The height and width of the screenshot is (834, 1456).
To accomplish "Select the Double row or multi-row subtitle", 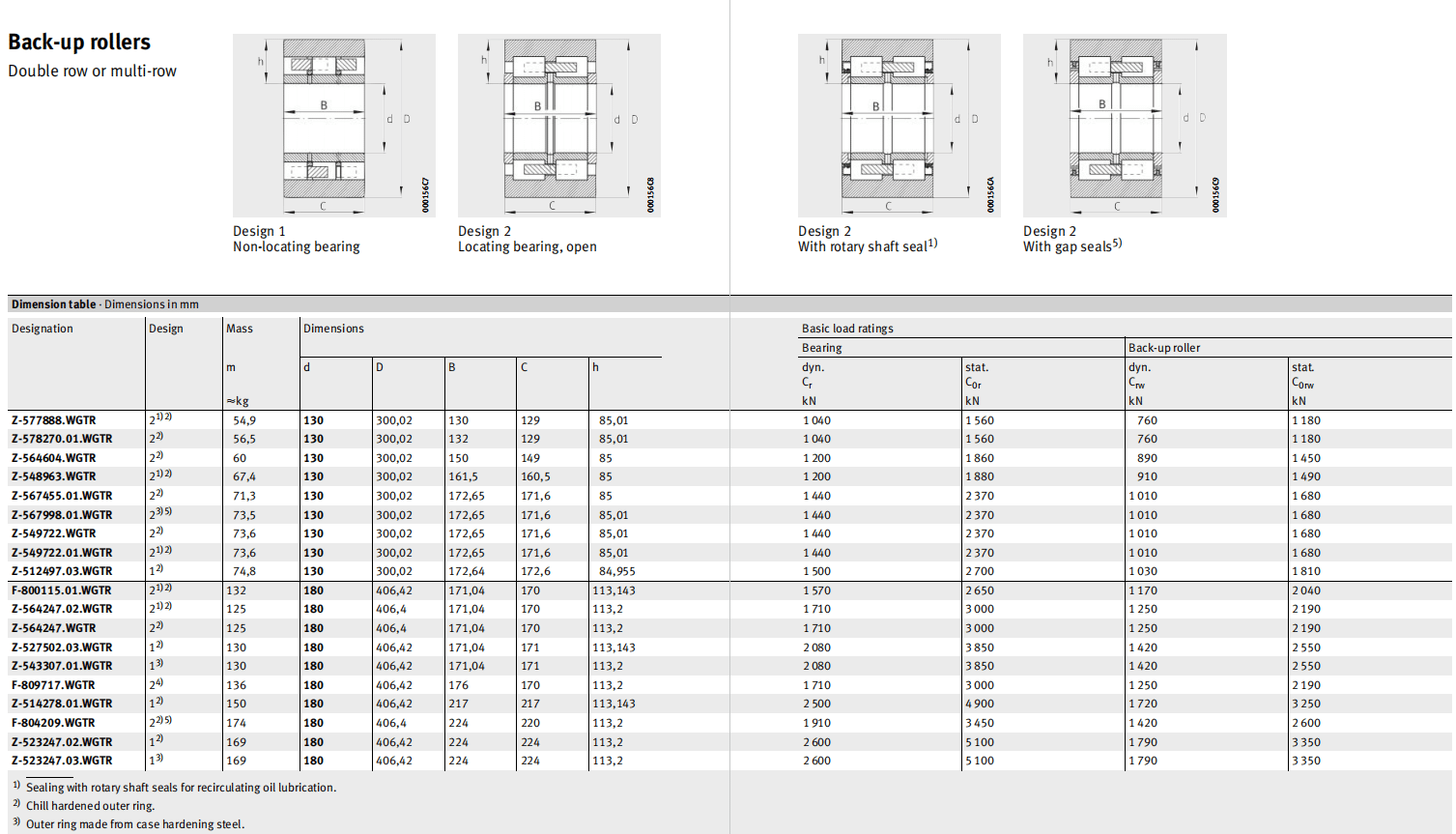I will [x=92, y=72].
